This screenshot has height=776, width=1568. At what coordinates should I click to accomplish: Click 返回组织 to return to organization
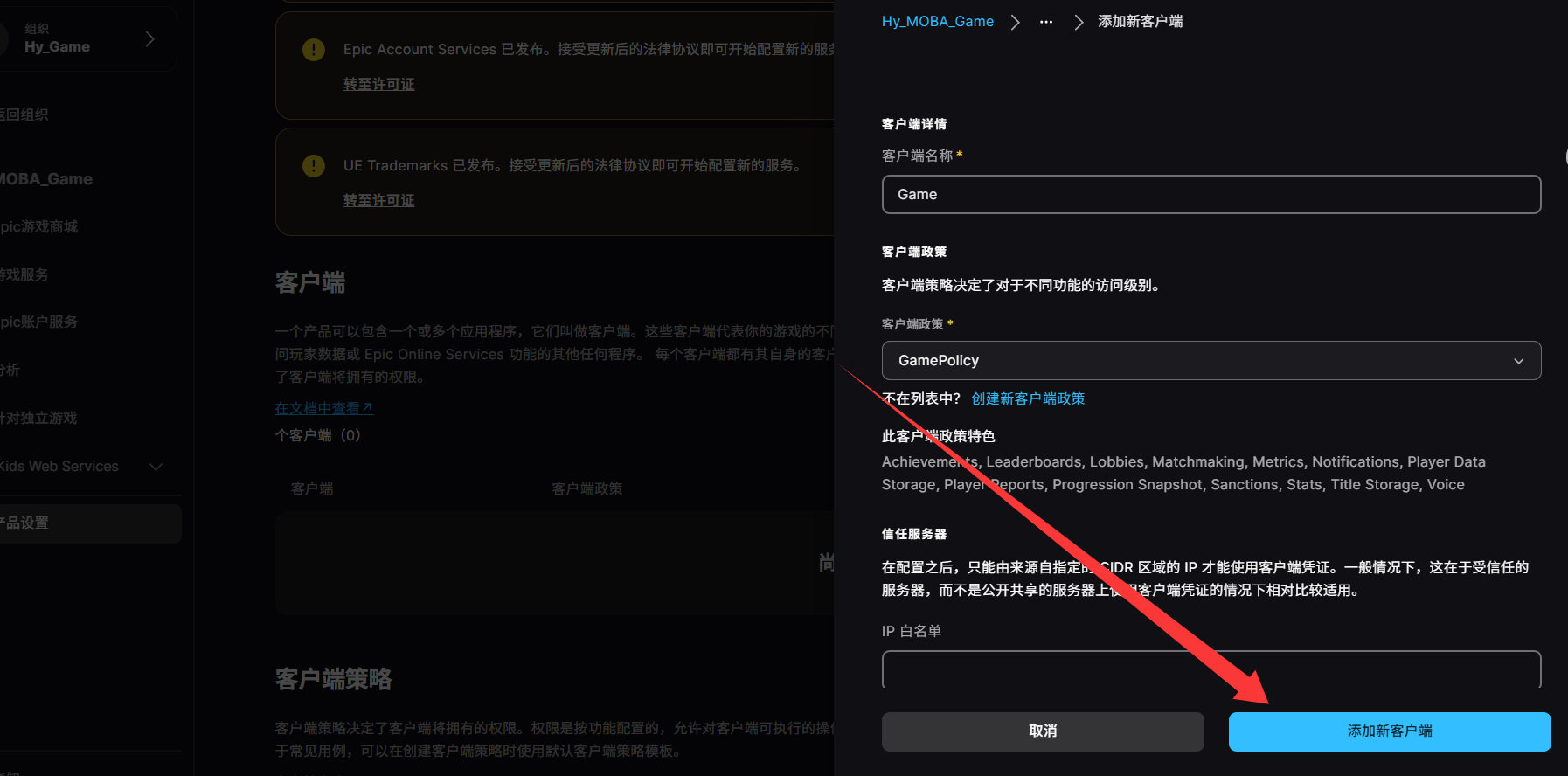[24, 114]
